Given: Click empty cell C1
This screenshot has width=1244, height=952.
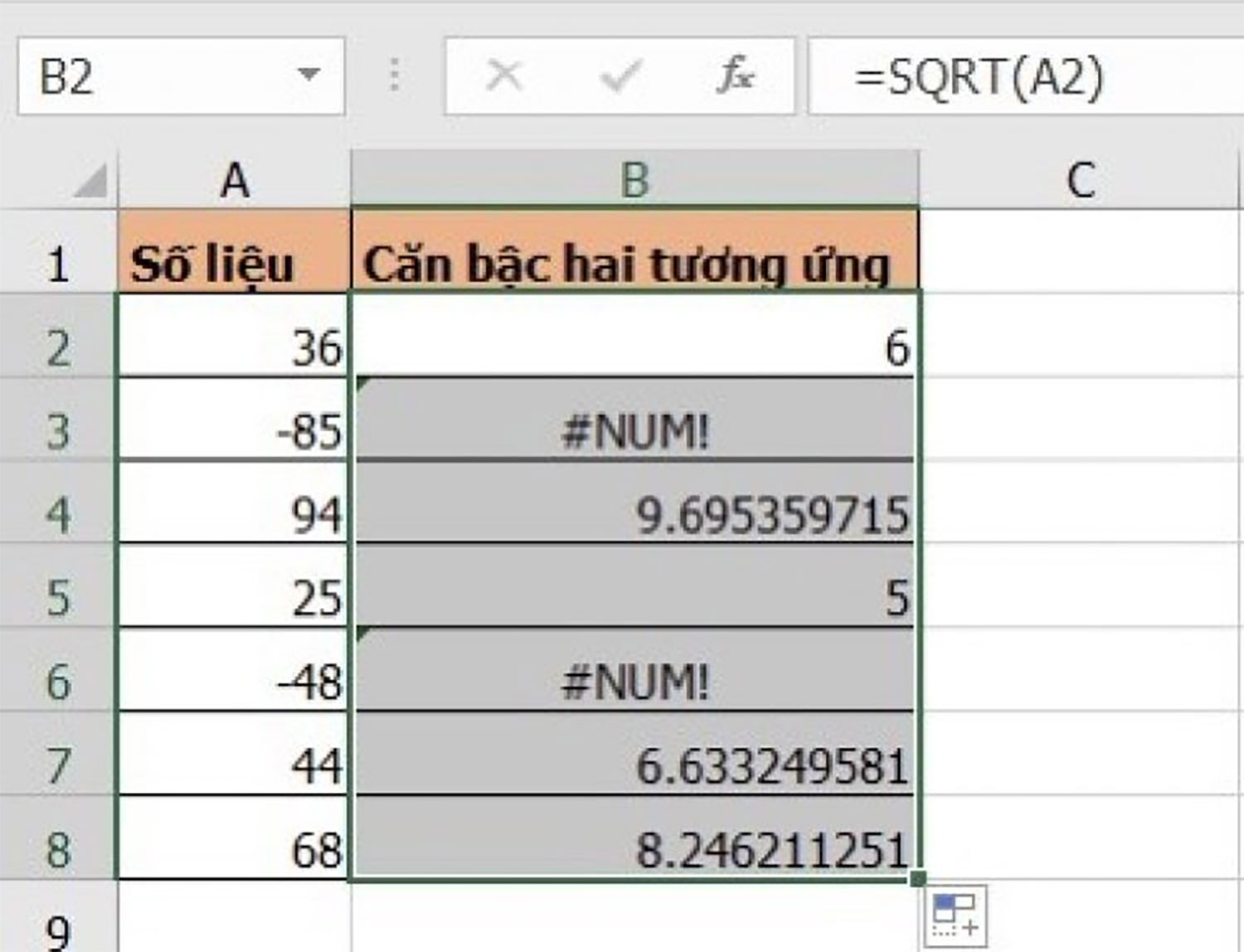Looking at the screenshot, I should [x=1081, y=251].
